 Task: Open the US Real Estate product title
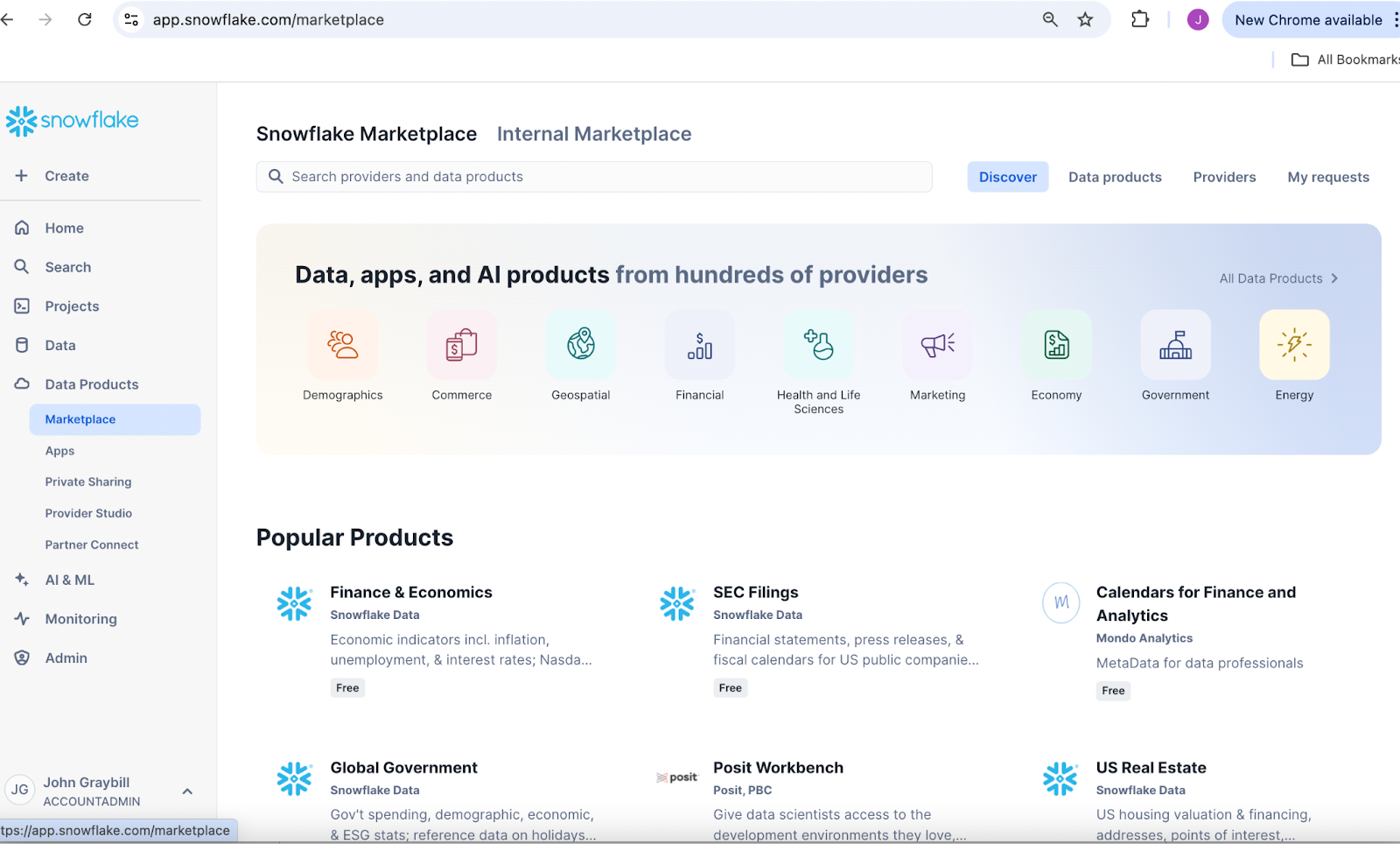pyautogui.click(x=1151, y=768)
